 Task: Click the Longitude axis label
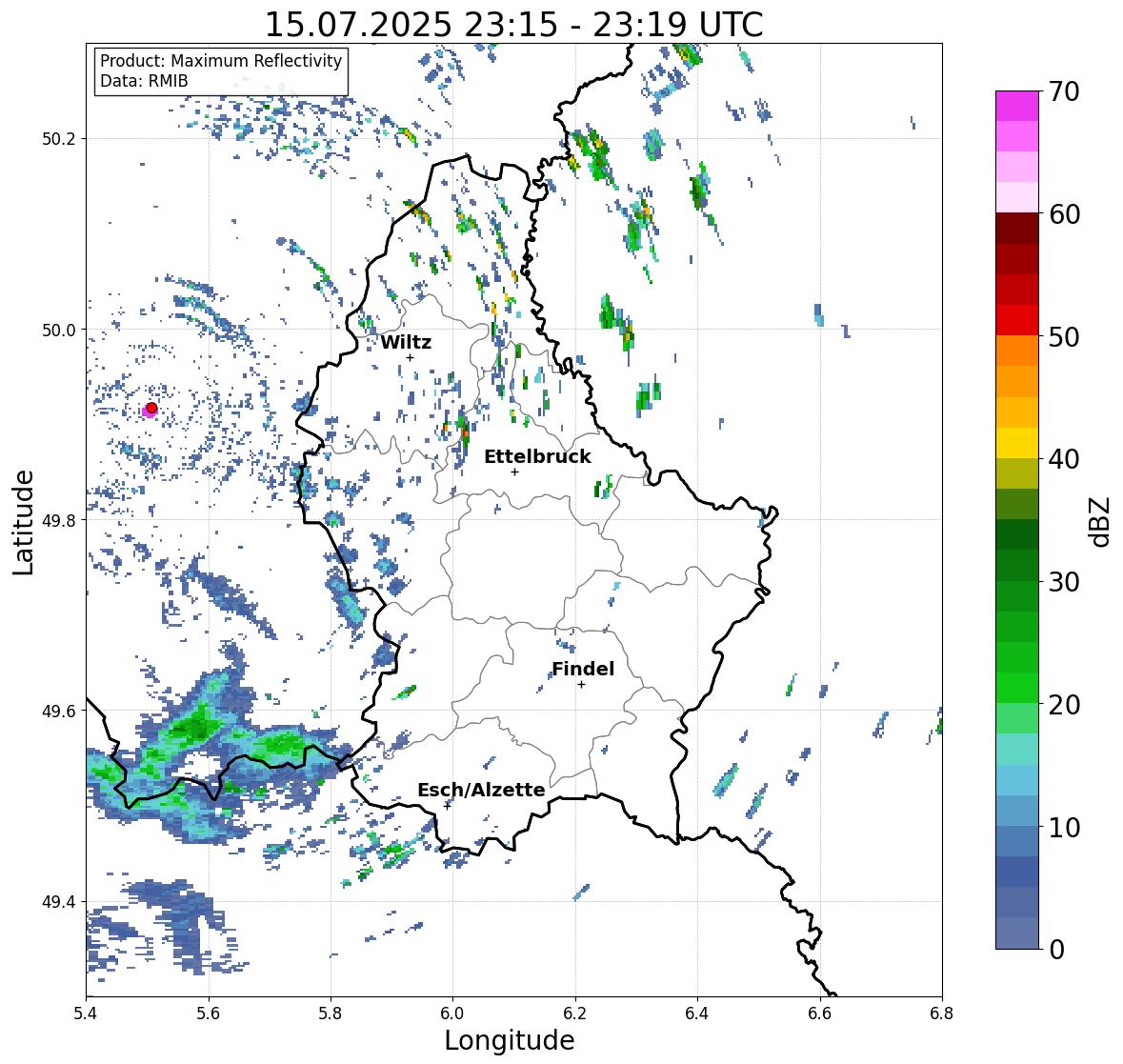510,1040
